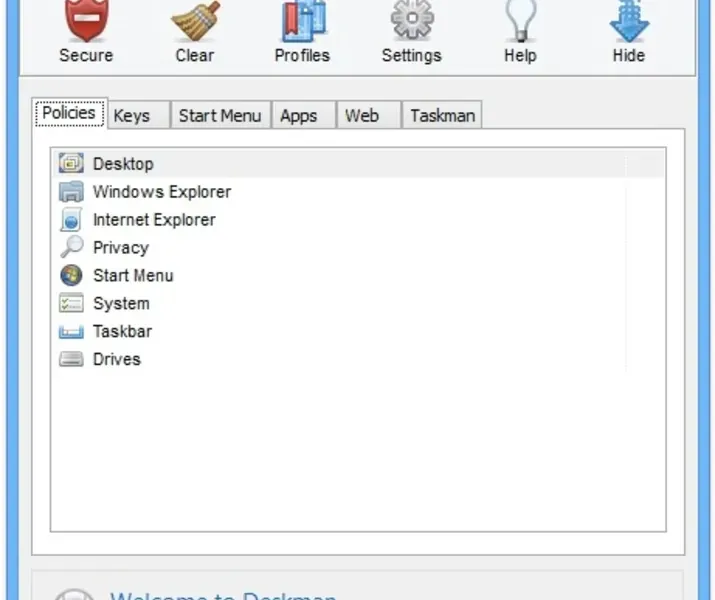Select the Start Menu orb icon
The width and height of the screenshot is (715, 600).
71,275
